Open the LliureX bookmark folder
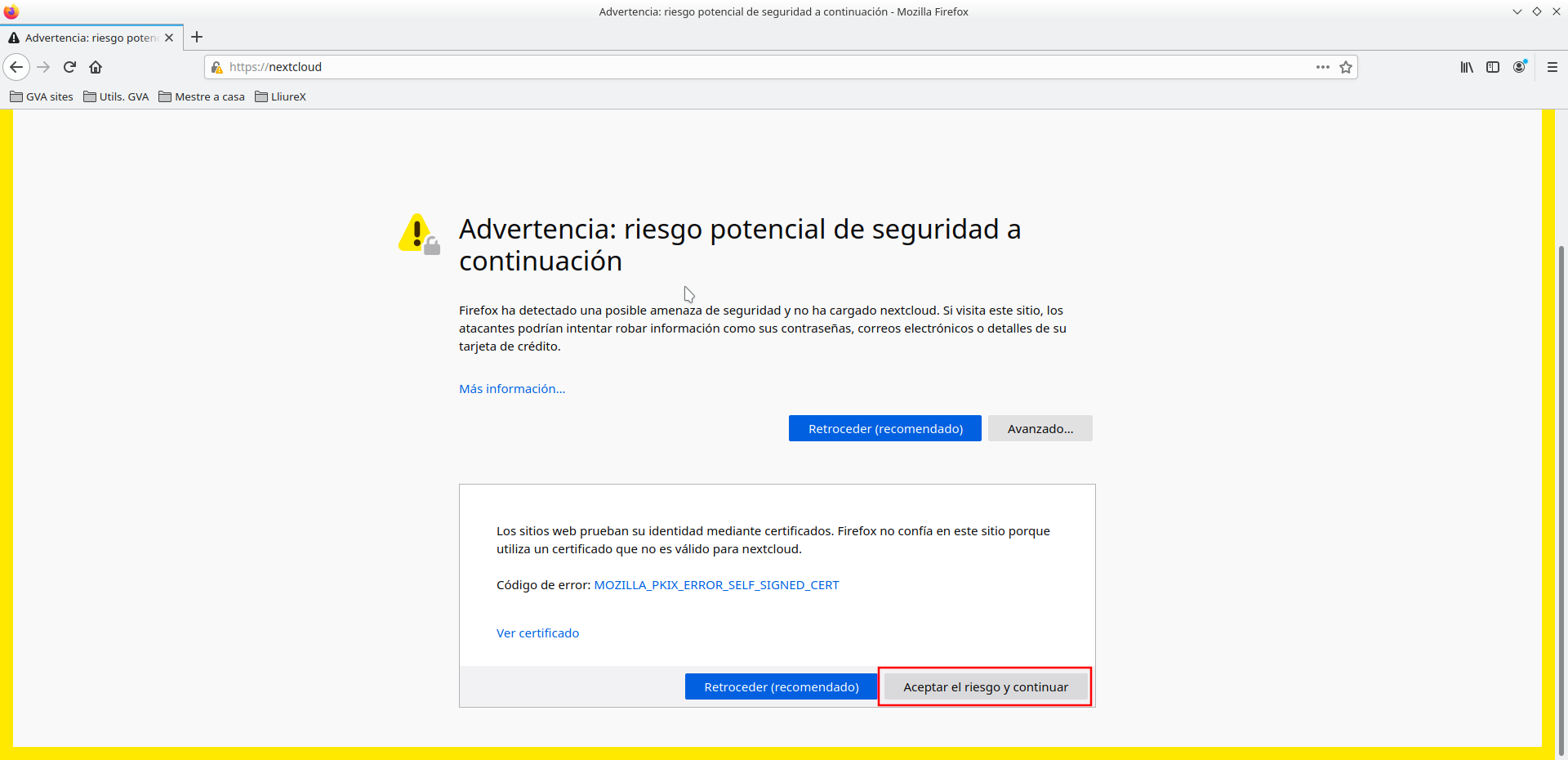This screenshot has width=1568, height=760. (280, 96)
